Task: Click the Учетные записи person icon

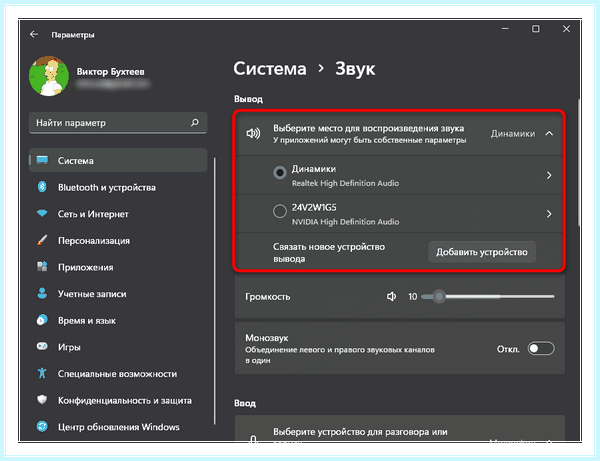Action: (x=42, y=293)
